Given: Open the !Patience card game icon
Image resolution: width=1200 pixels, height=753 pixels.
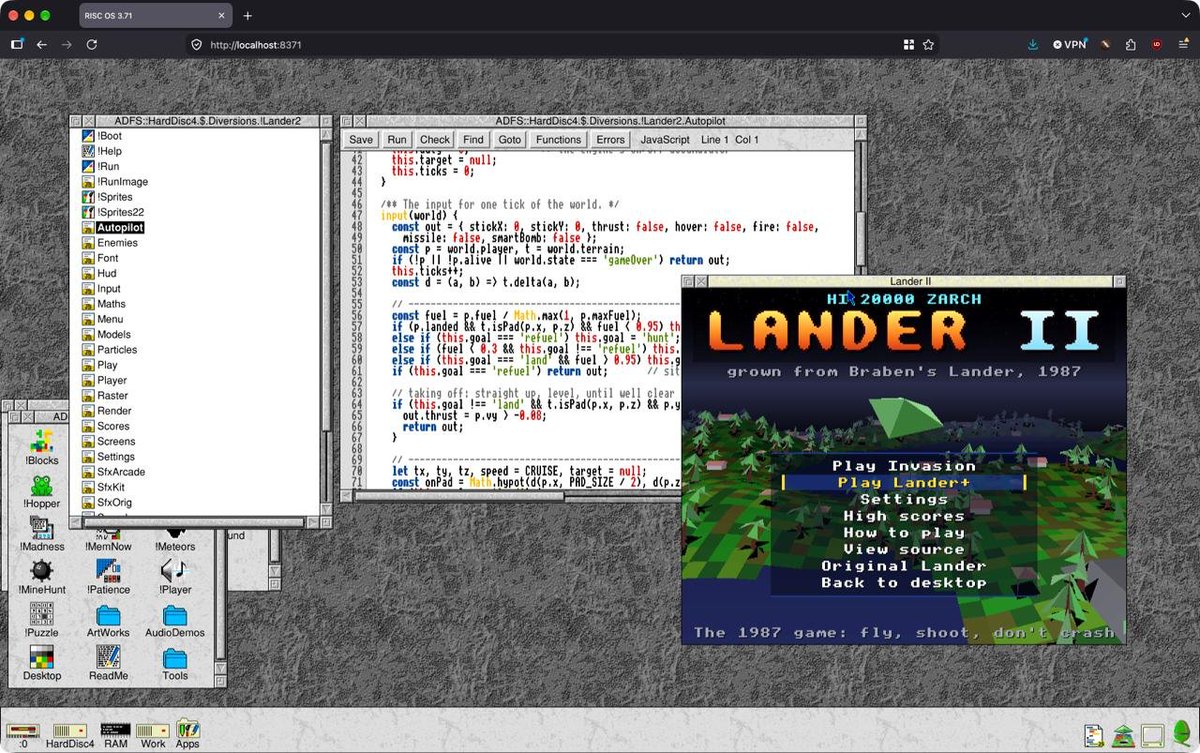Looking at the screenshot, I should point(108,577).
